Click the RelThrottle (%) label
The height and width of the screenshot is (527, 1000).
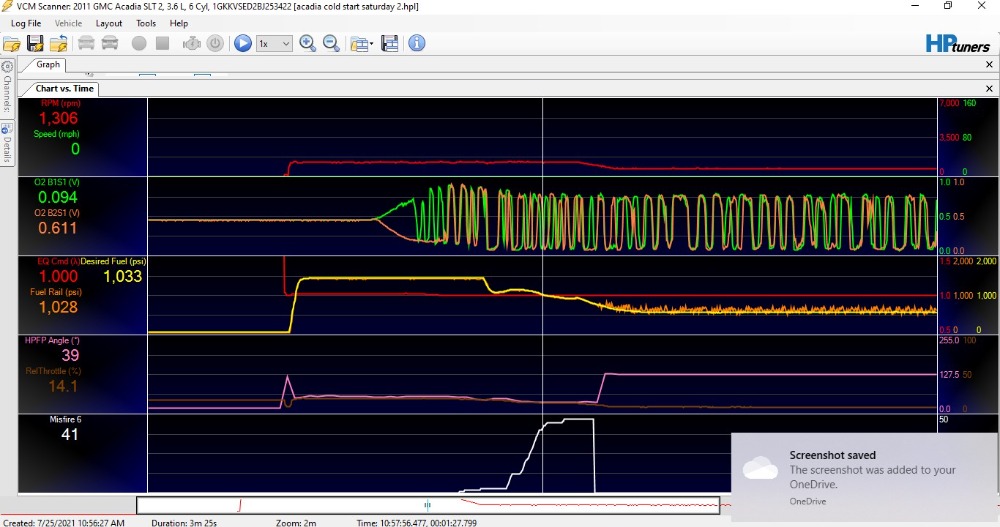pos(54,371)
